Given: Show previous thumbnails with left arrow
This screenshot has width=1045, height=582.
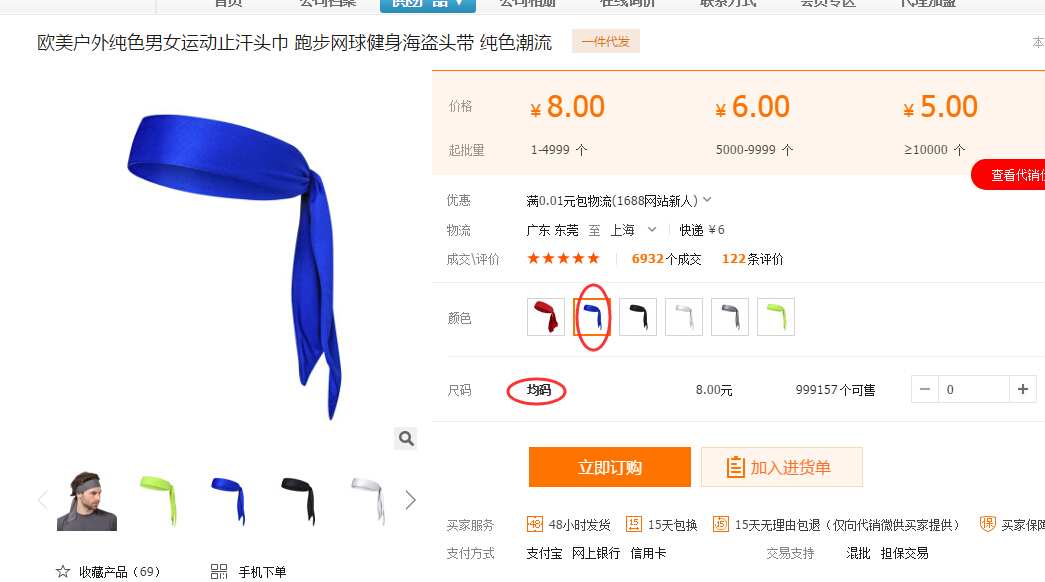Looking at the screenshot, I should coord(43,500).
